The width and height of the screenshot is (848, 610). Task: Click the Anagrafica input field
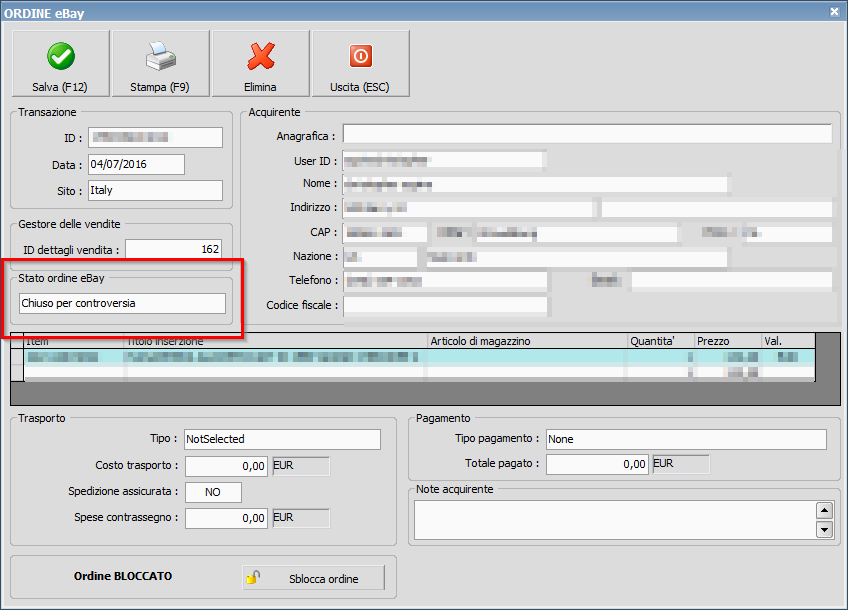(587, 134)
